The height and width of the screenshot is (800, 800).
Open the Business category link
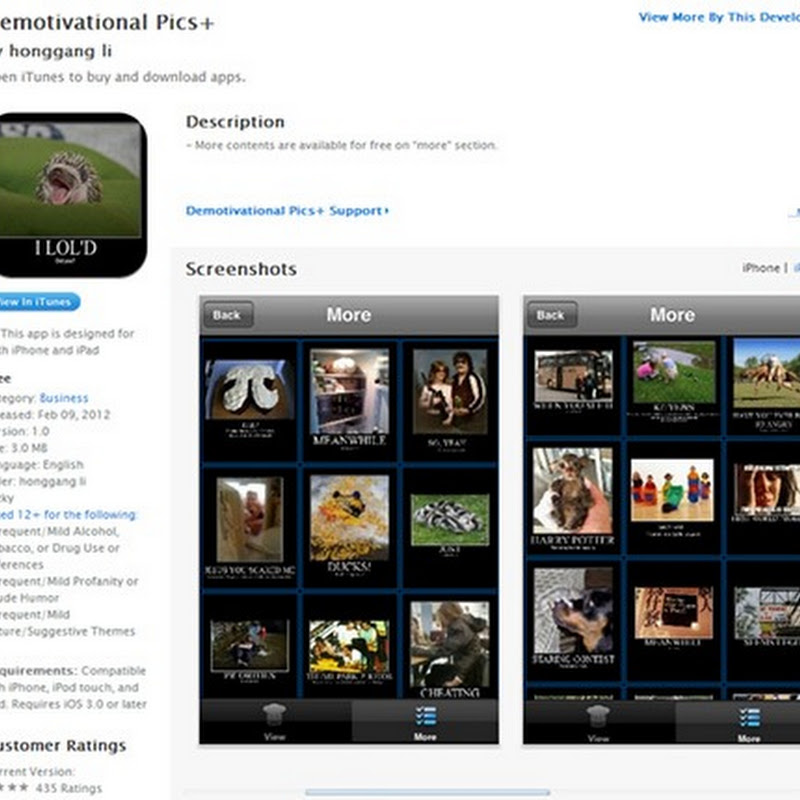click(x=64, y=398)
